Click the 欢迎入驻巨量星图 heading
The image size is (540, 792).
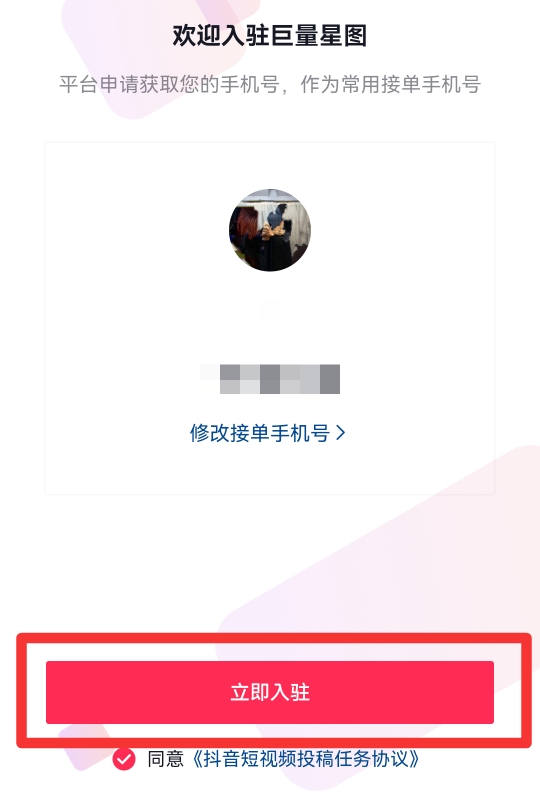[x=270, y=35]
